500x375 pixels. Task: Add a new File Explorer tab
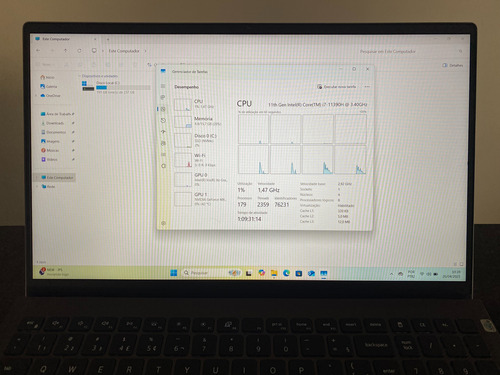[x=108, y=39]
